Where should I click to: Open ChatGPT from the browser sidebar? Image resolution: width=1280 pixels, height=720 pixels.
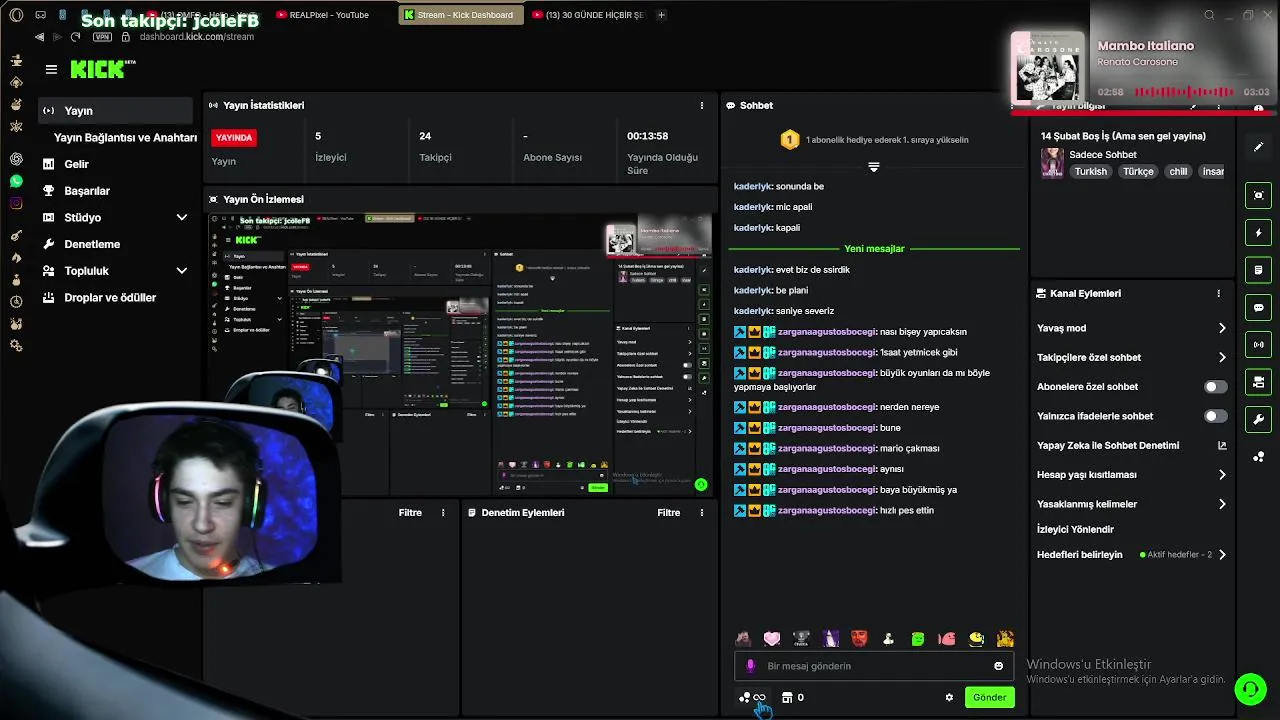click(16, 159)
